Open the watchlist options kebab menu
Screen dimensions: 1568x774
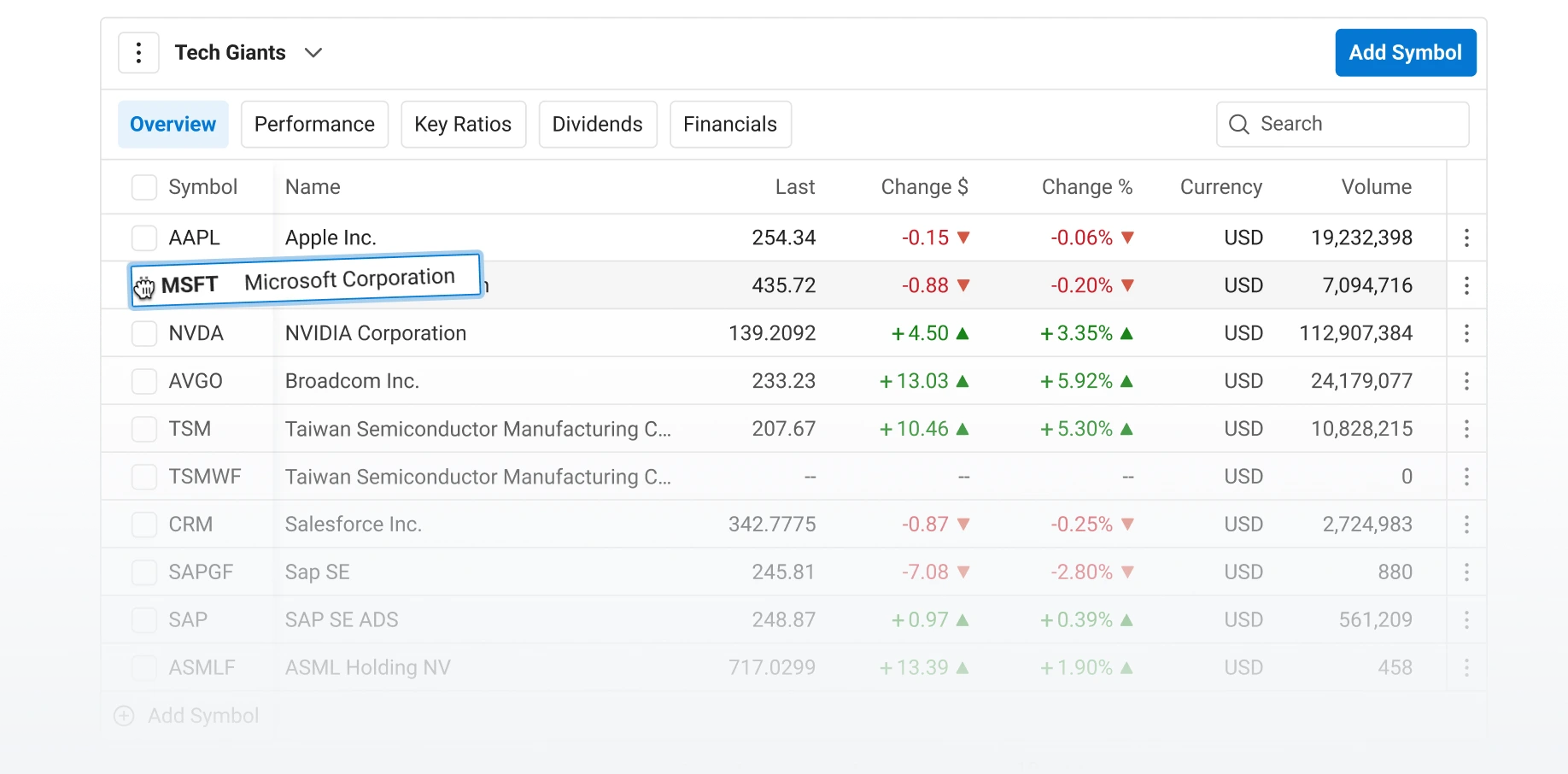138,53
